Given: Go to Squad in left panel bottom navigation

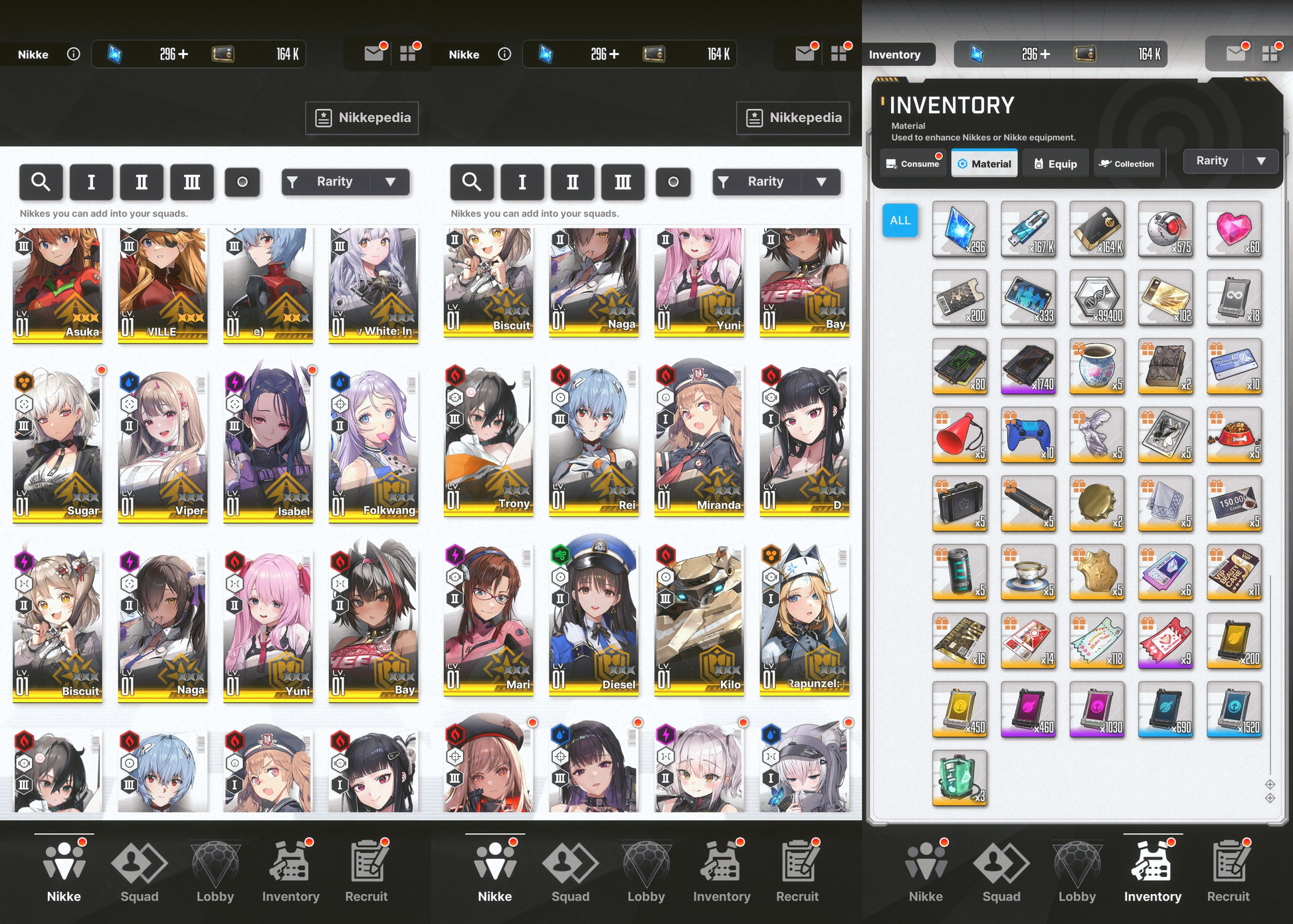Looking at the screenshot, I should click(x=140, y=872).
